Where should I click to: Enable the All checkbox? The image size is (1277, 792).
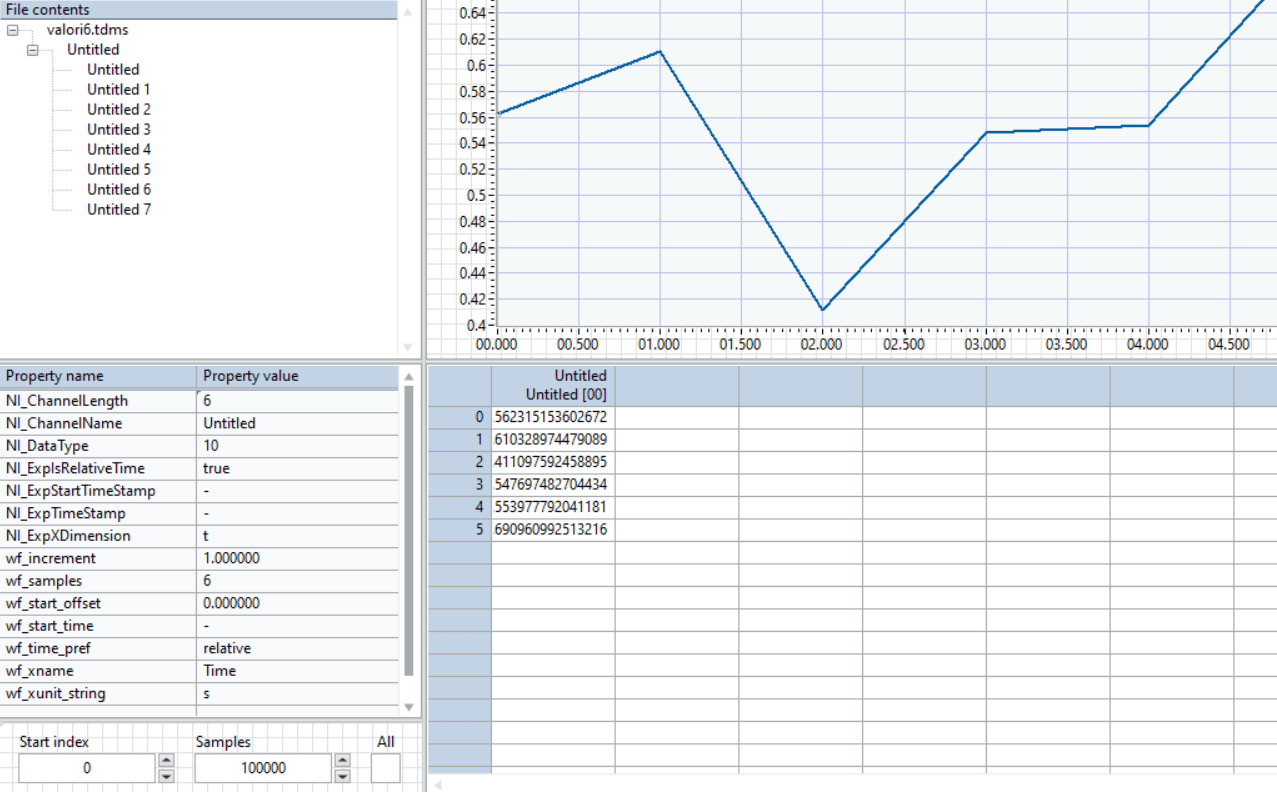(x=386, y=767)
